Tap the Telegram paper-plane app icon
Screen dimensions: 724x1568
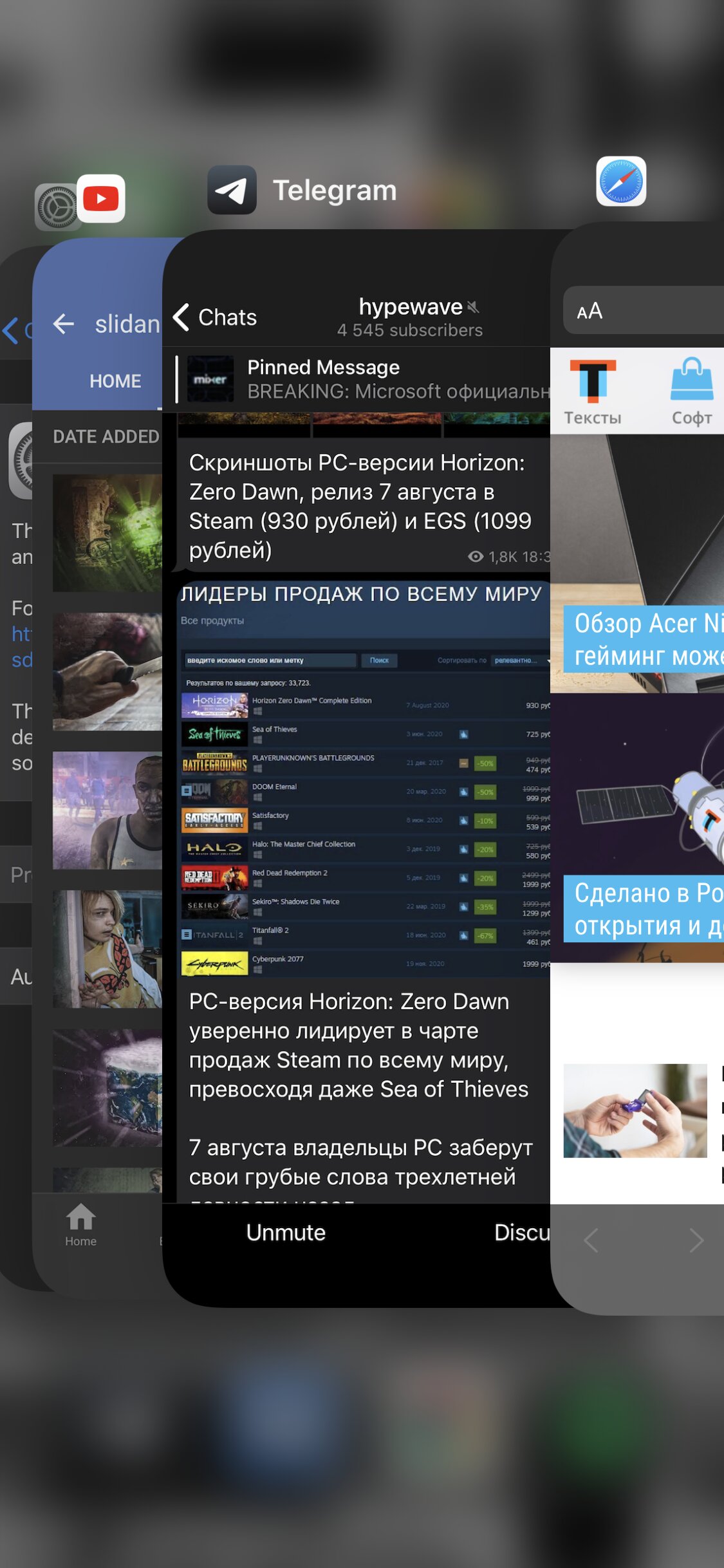[x=232, y=190]
